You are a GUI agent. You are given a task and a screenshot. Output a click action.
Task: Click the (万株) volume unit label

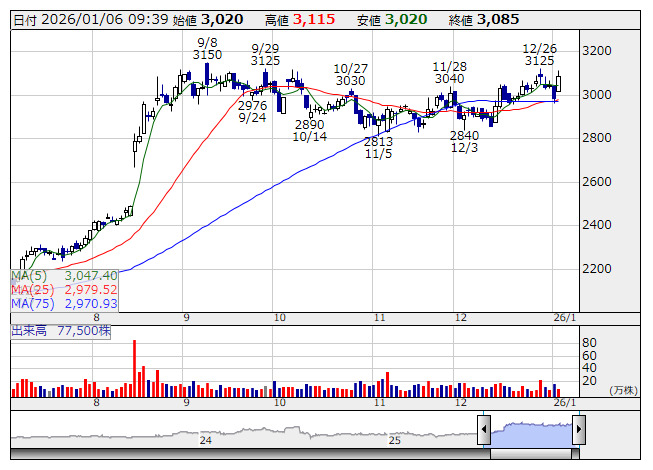[623, 390]
